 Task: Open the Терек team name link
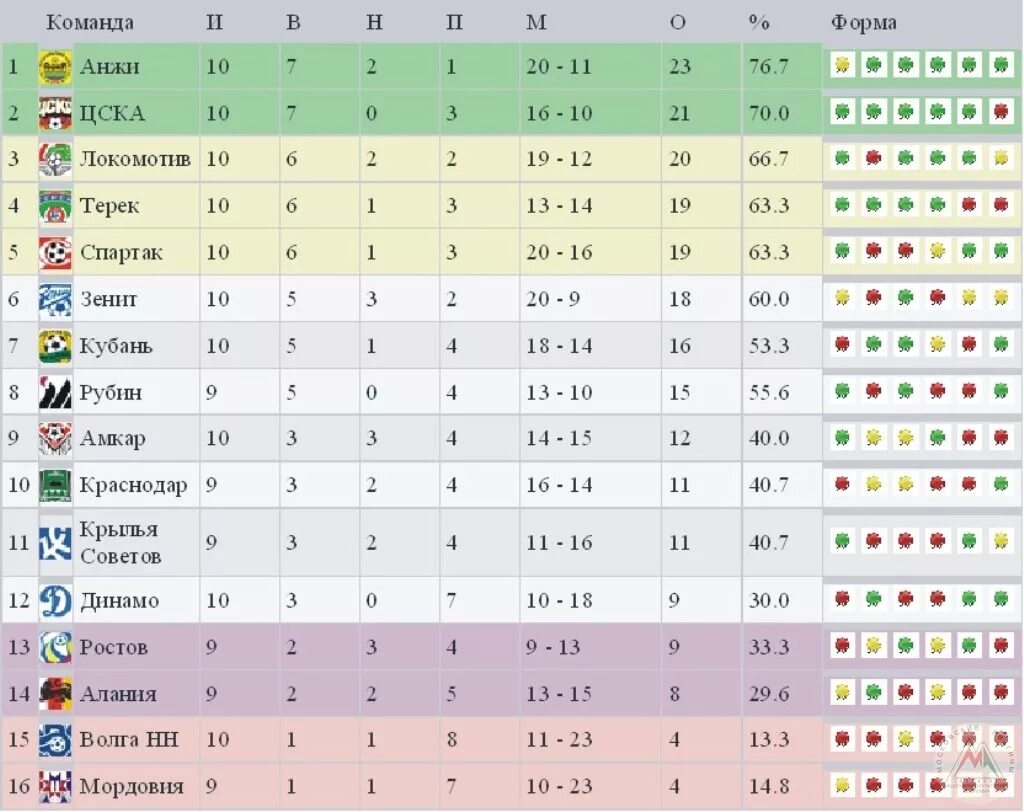109,206
